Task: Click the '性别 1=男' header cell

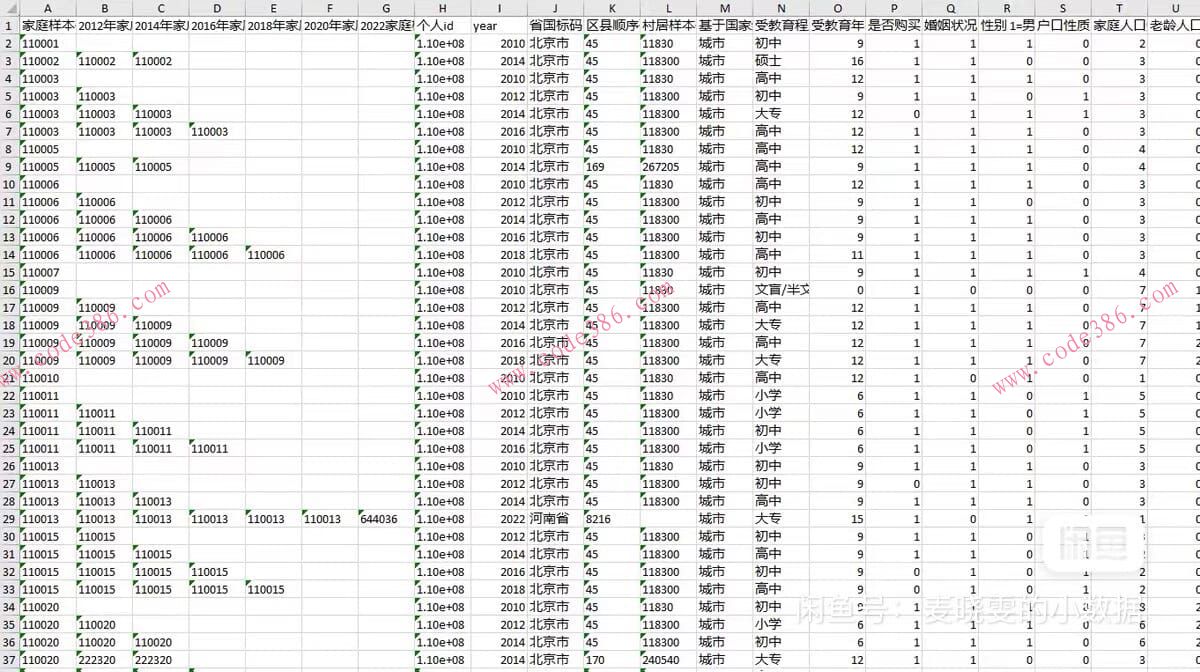Action: [x=1007, y=25]
